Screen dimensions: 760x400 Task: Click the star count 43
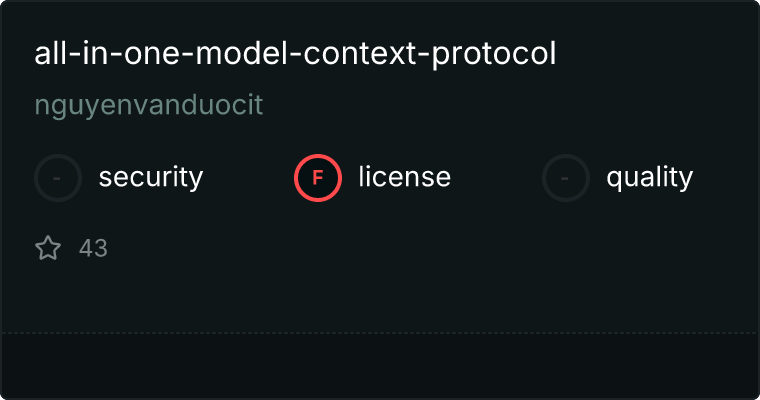pyautogui.click(x=93, y=248)
